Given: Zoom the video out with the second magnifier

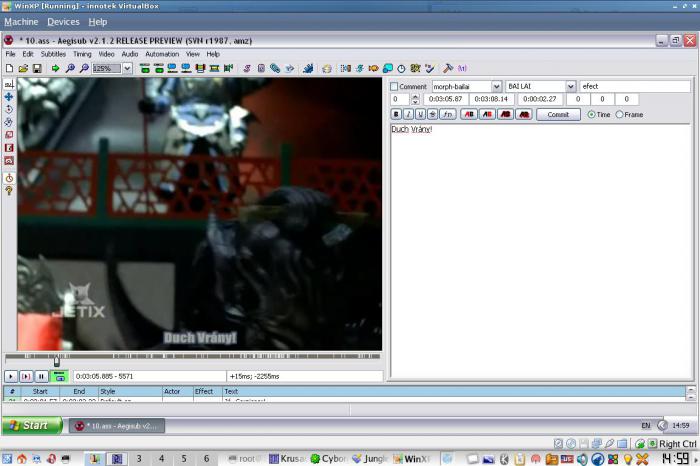Looking at the screenshot, I should [84, 68].
